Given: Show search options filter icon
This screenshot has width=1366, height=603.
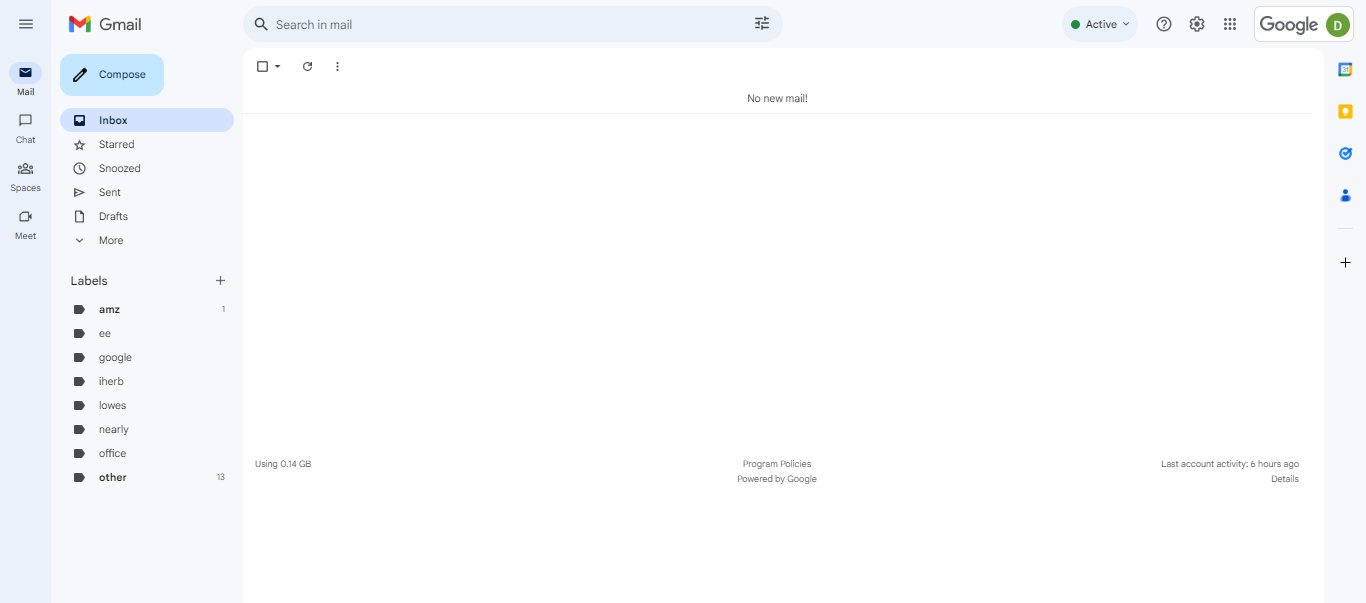Looking at the screenshot, I should tap(762, 24).
